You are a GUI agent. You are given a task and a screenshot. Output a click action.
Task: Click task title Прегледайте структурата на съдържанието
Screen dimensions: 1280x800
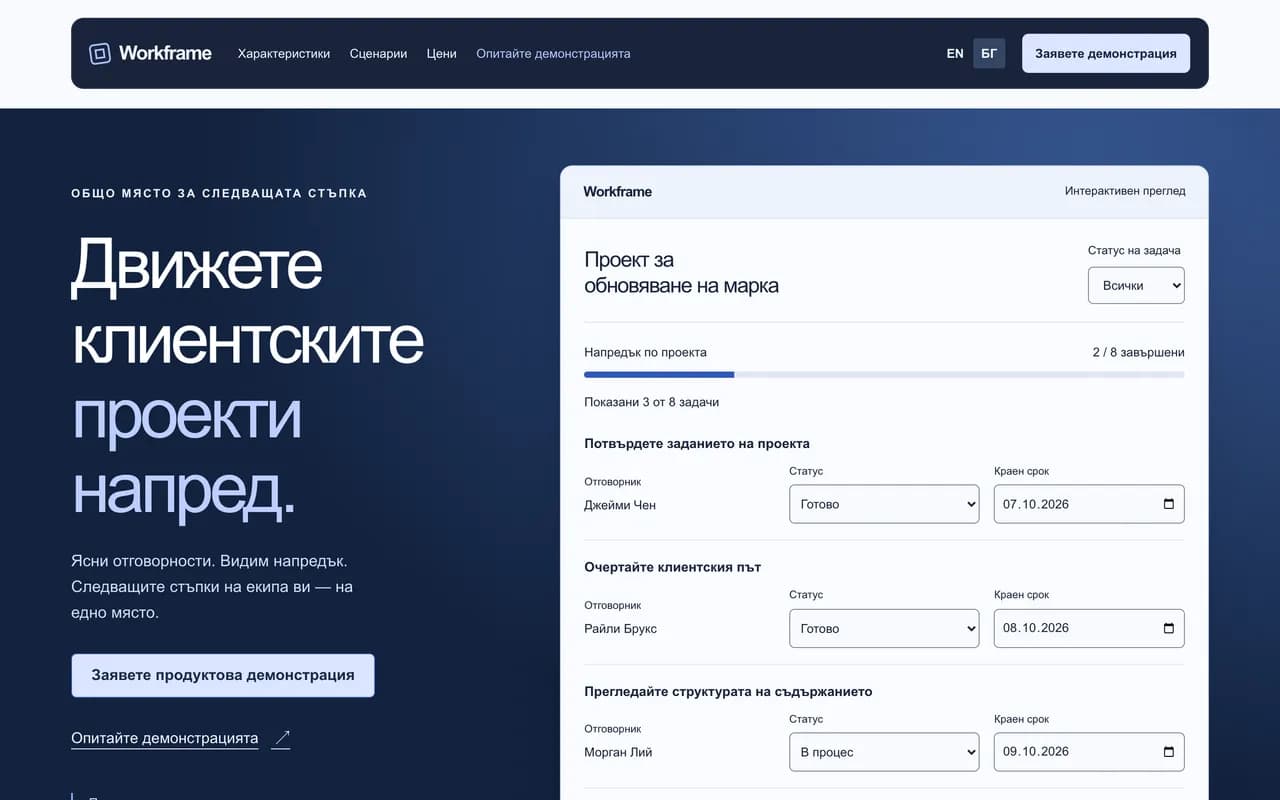(x=728, y=691)
